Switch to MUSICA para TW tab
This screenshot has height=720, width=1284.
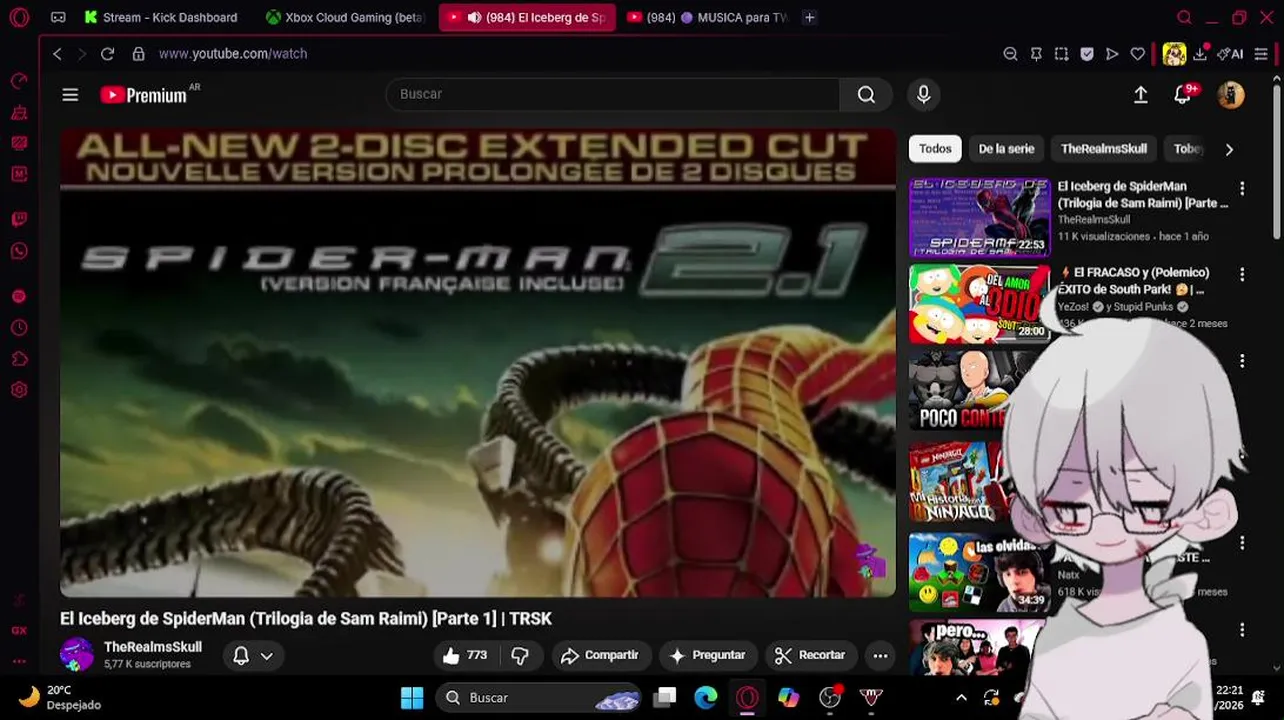click(x=708, y=17)
